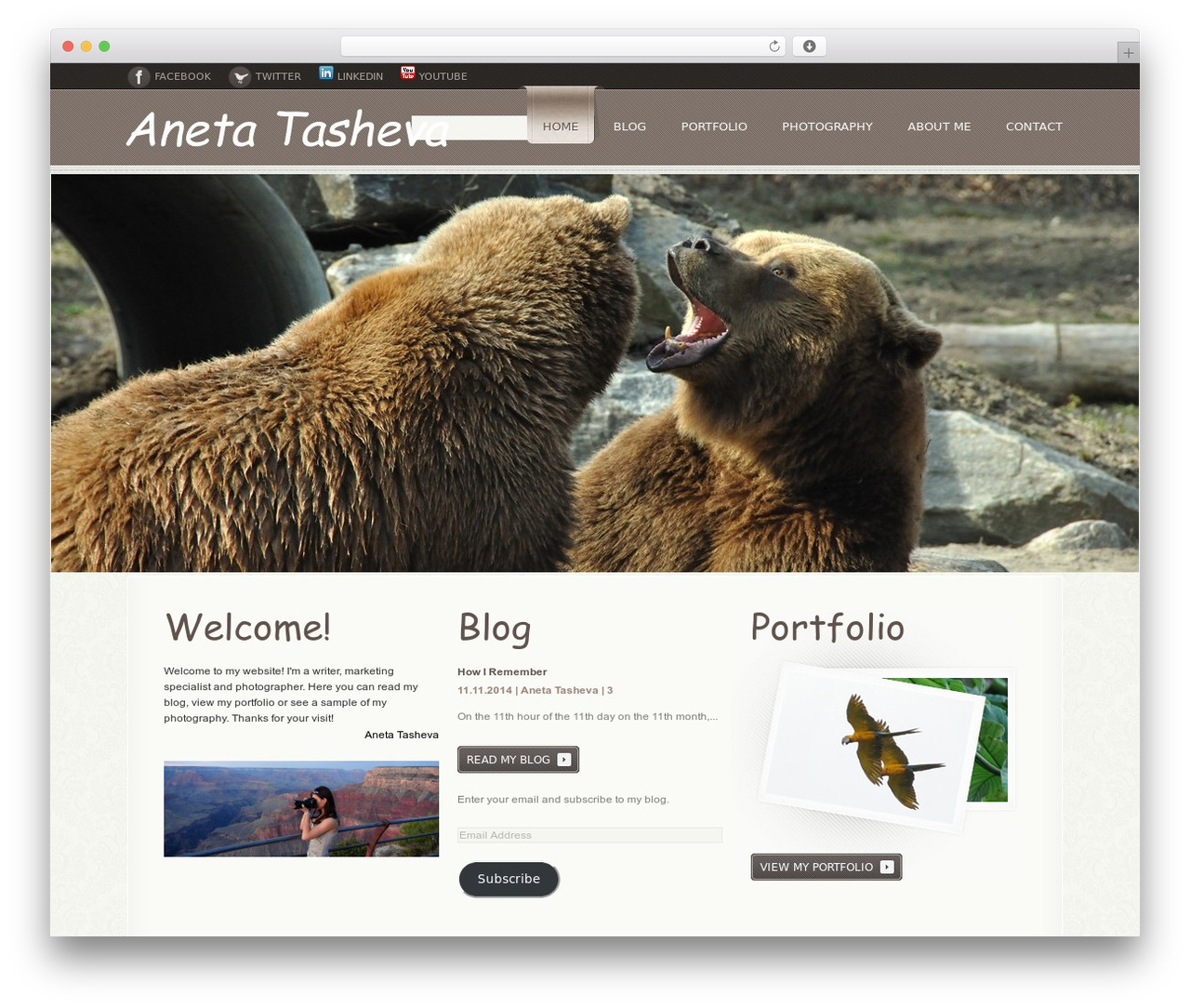Viewport: 1190px width, 1008px height.
Task: Click the YouTube icon
Action: tap(407, 73)
